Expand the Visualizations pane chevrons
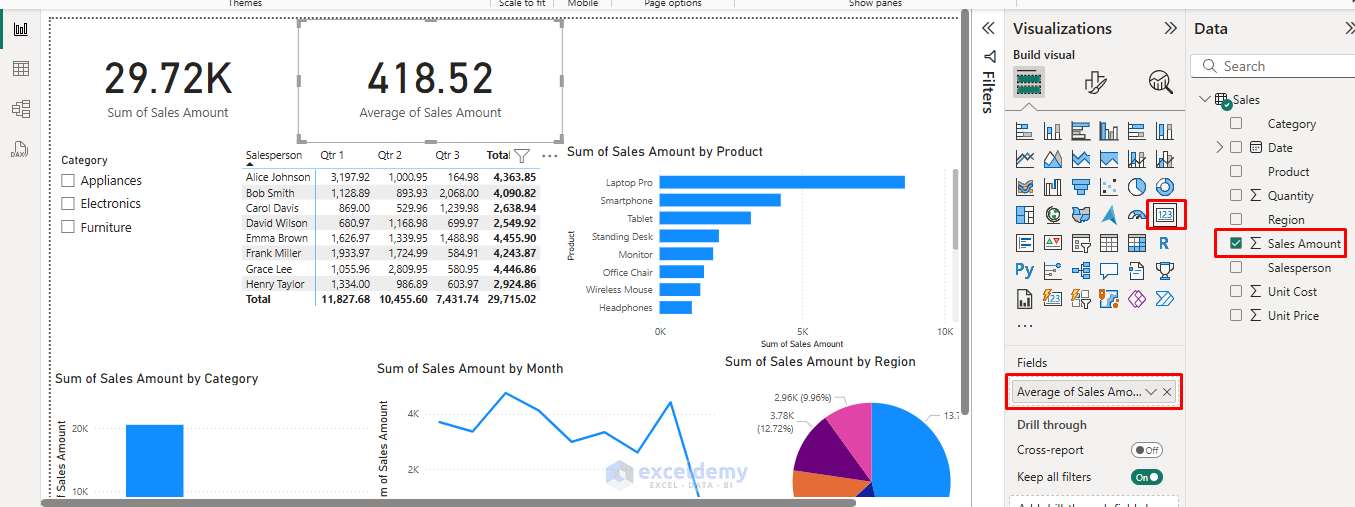 point(1170,29)
